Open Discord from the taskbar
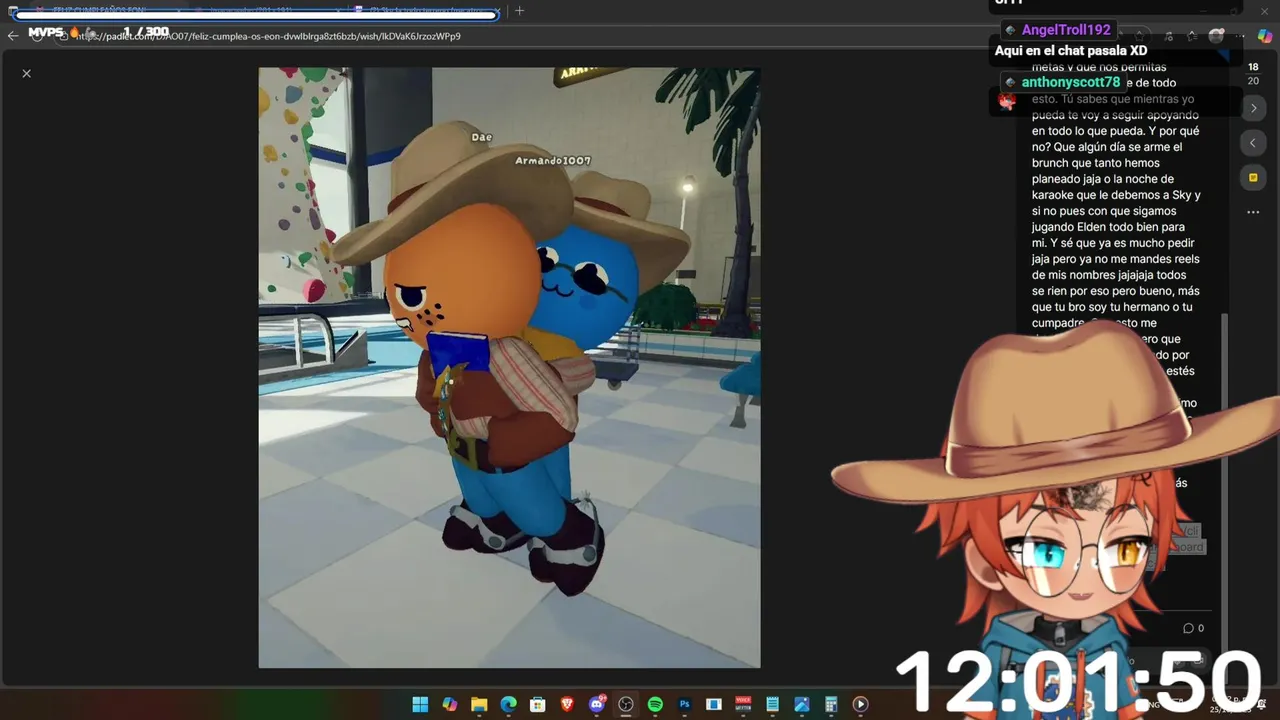The image size is (1280, 720). tap(597, 704)
